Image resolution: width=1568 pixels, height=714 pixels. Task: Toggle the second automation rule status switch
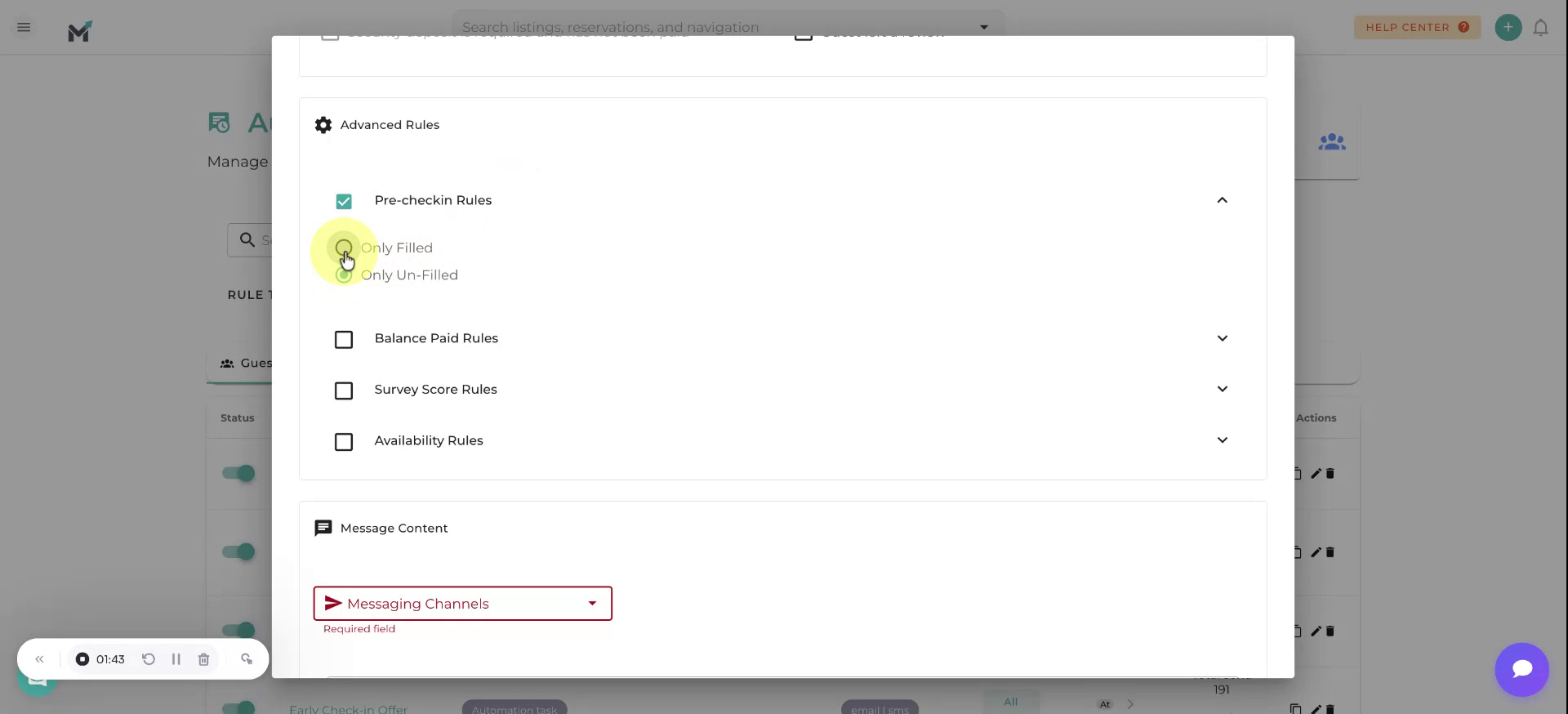click(238, 552)
